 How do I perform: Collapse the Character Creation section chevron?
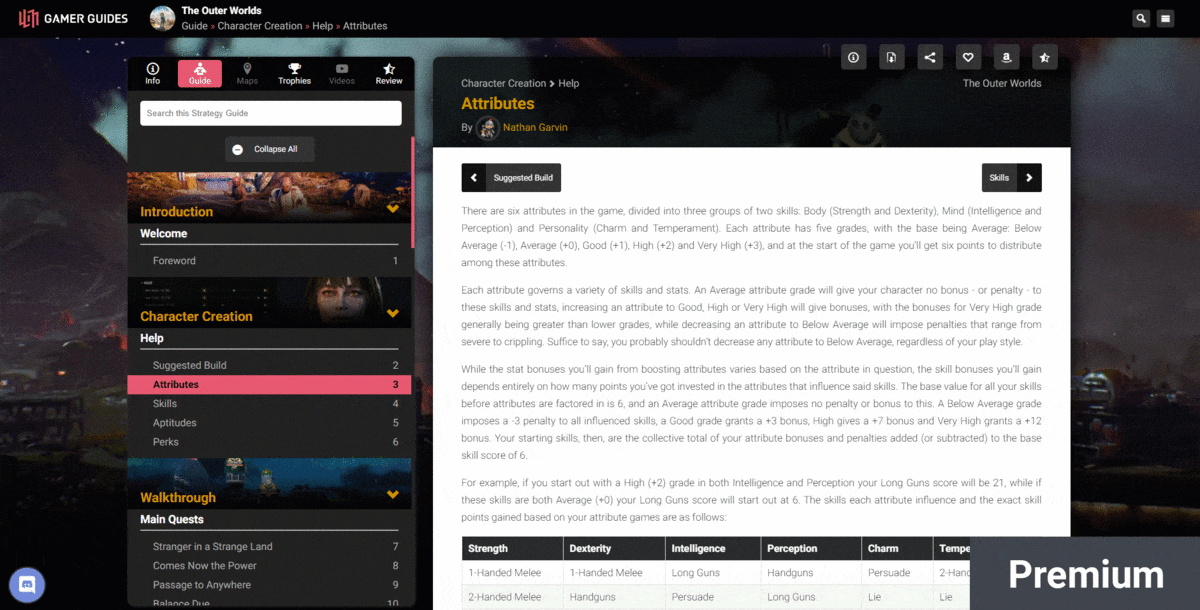pos(393,314)
